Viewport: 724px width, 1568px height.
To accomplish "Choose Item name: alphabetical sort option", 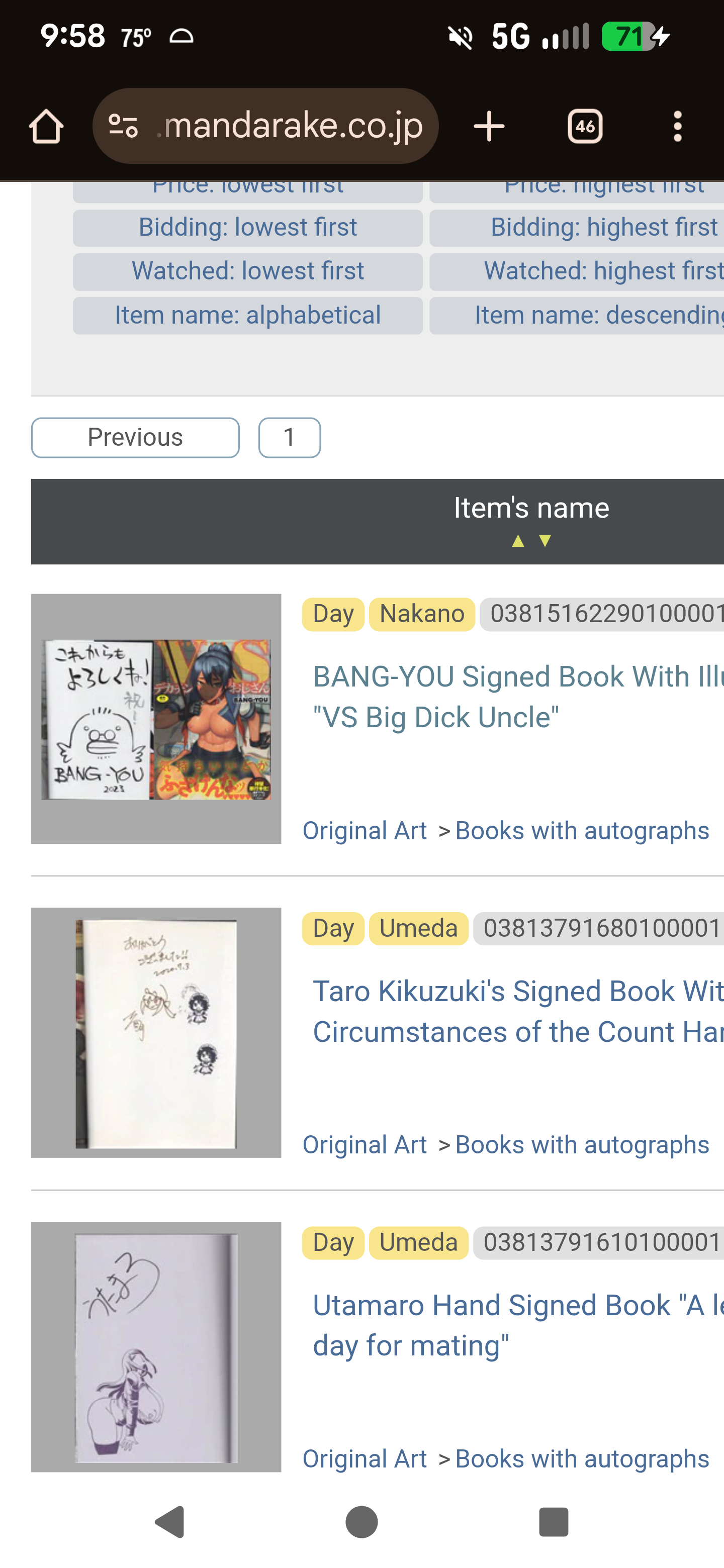I will [x=248, y=315].
